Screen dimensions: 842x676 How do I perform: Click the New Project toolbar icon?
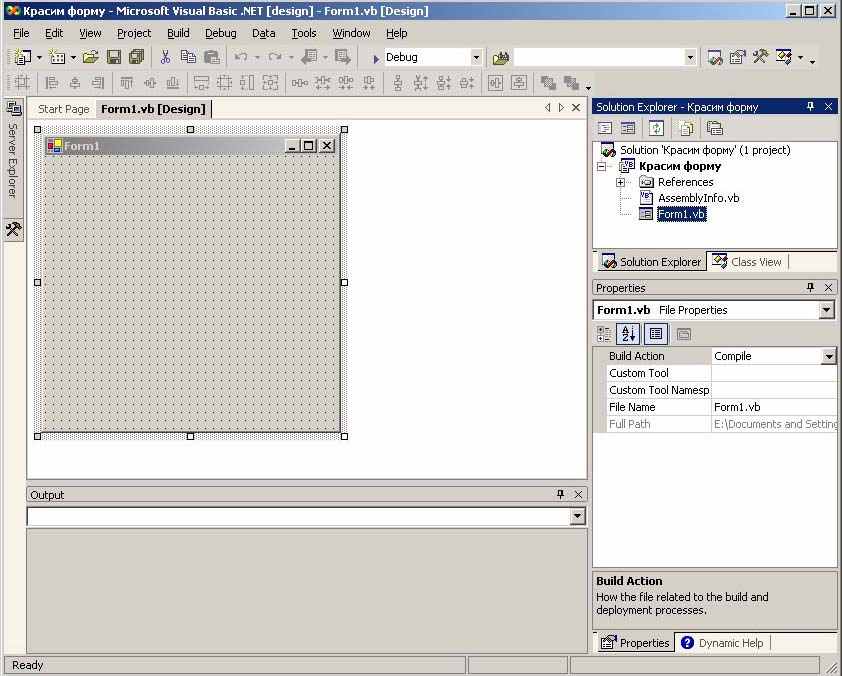pos(22,57)
